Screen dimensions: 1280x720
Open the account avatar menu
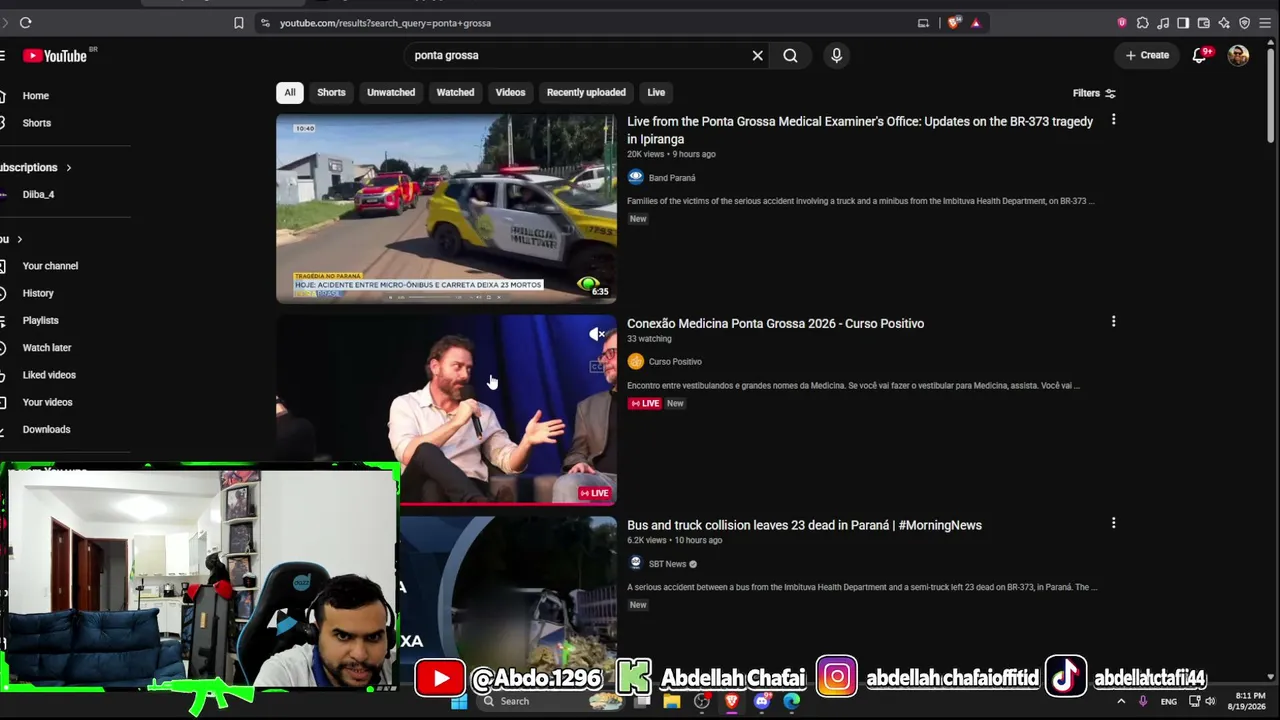point(1239,56)
